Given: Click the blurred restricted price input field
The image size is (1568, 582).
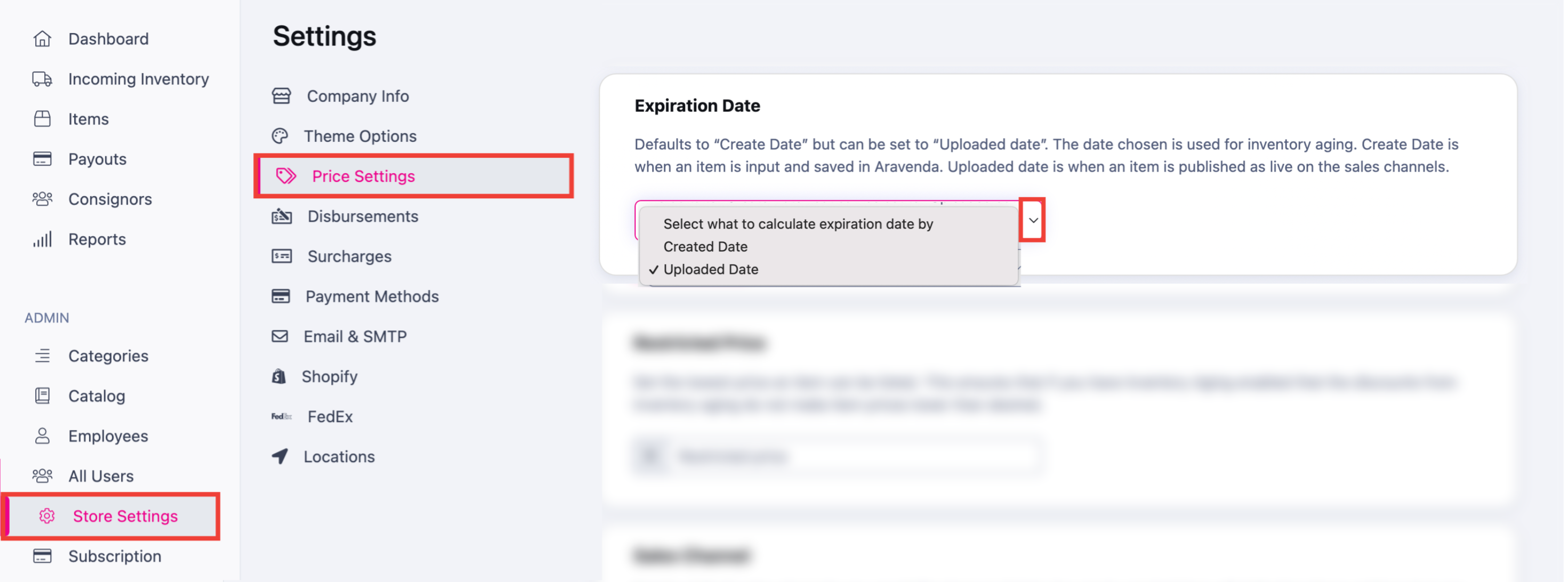Looking at the screenshot, I should [837, 456].
